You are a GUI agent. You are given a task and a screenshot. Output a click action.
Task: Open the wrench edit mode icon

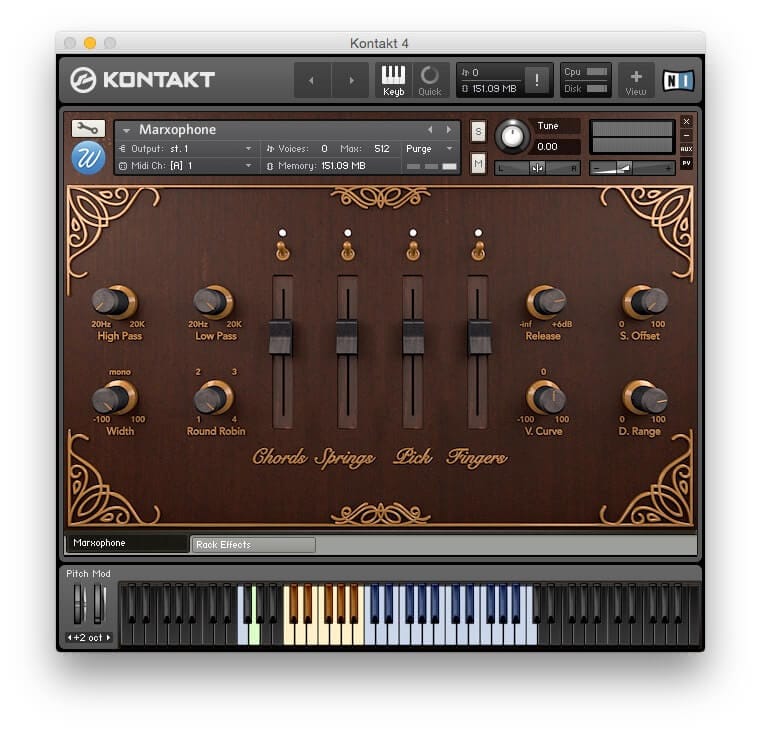[x=88, y=128]
